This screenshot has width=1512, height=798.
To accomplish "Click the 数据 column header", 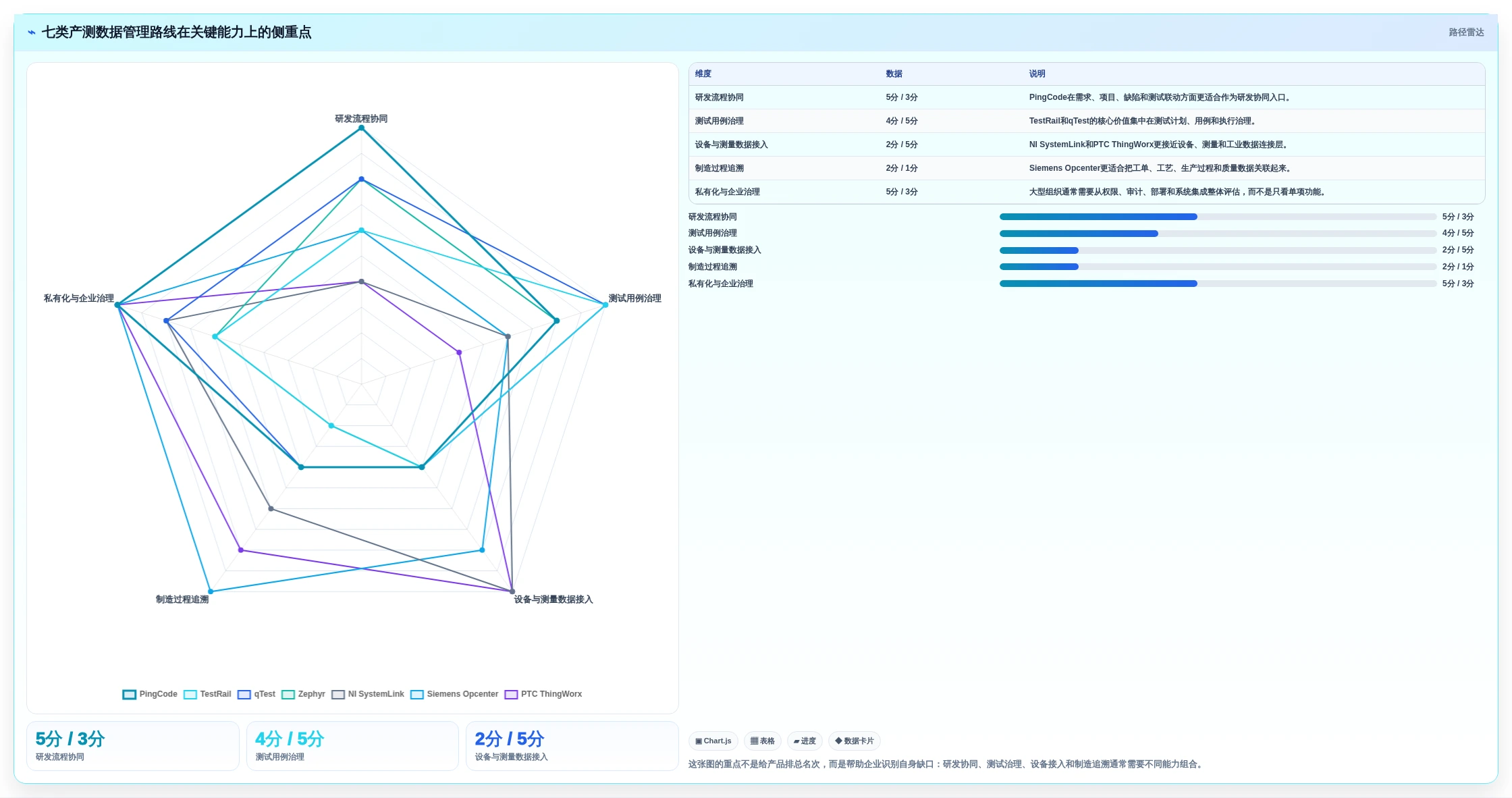I will 894,74.
